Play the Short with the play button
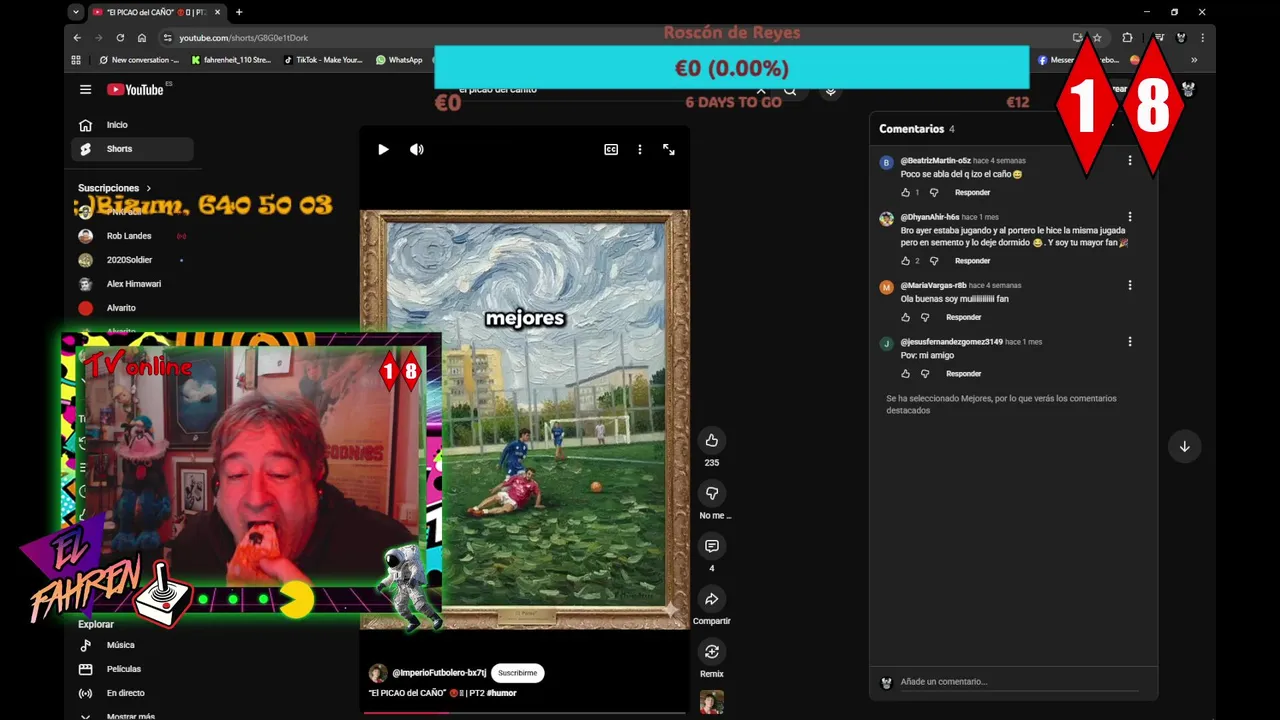Viewport: 1280px width, 720px height. pos(383,149)
